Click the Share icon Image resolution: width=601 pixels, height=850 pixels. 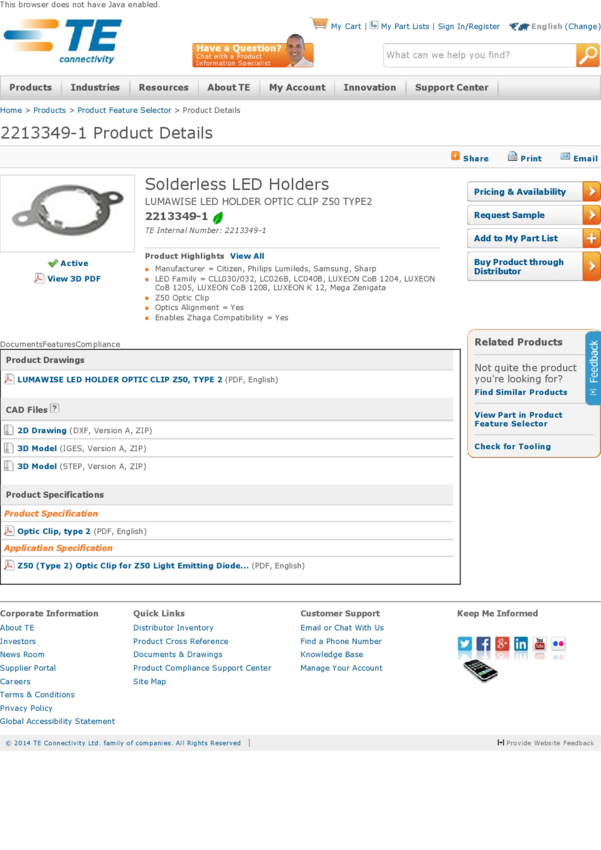pyautogui.click(x=455, y=156)
